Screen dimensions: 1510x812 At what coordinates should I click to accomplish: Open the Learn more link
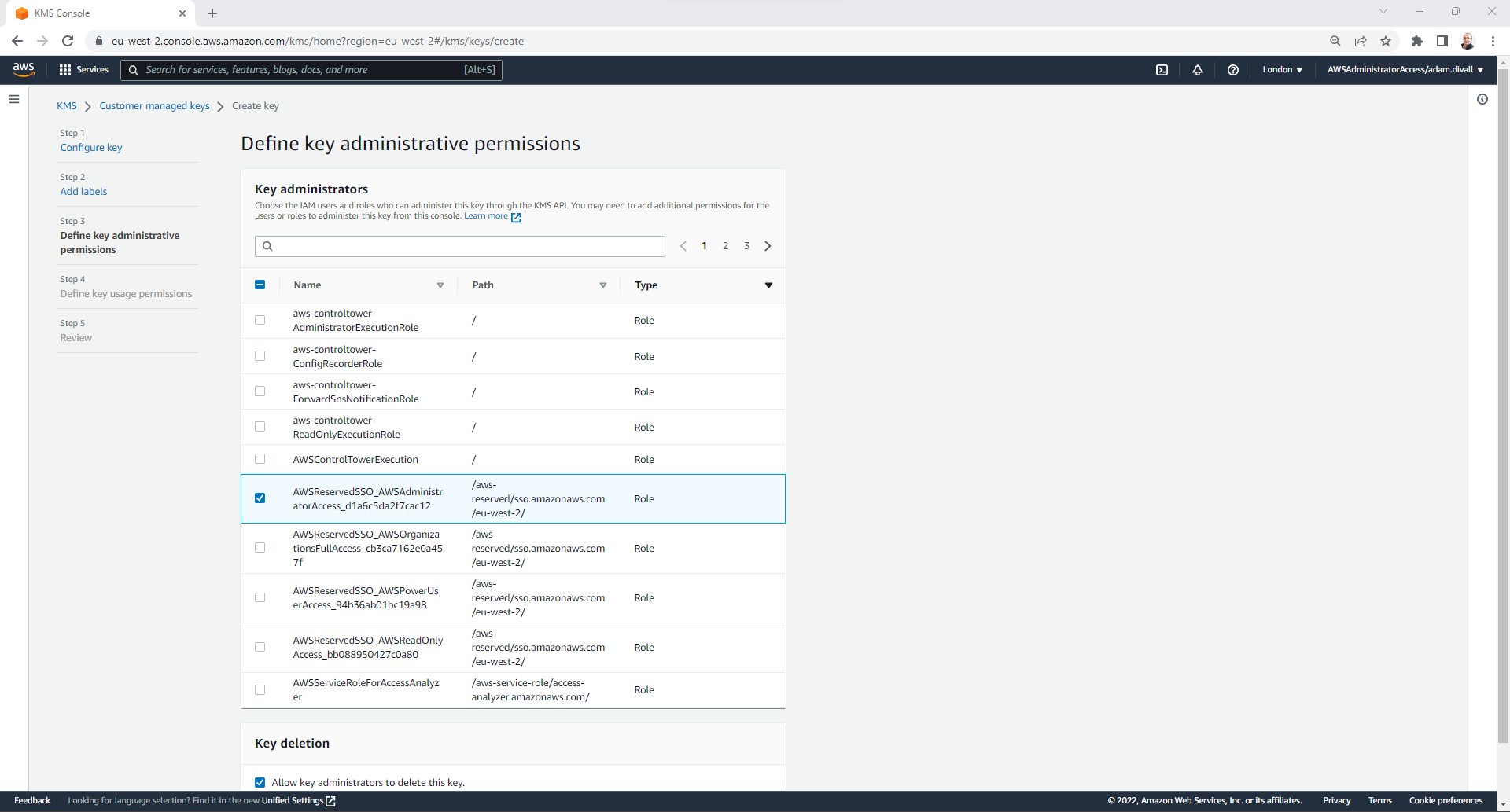point(486,216)
